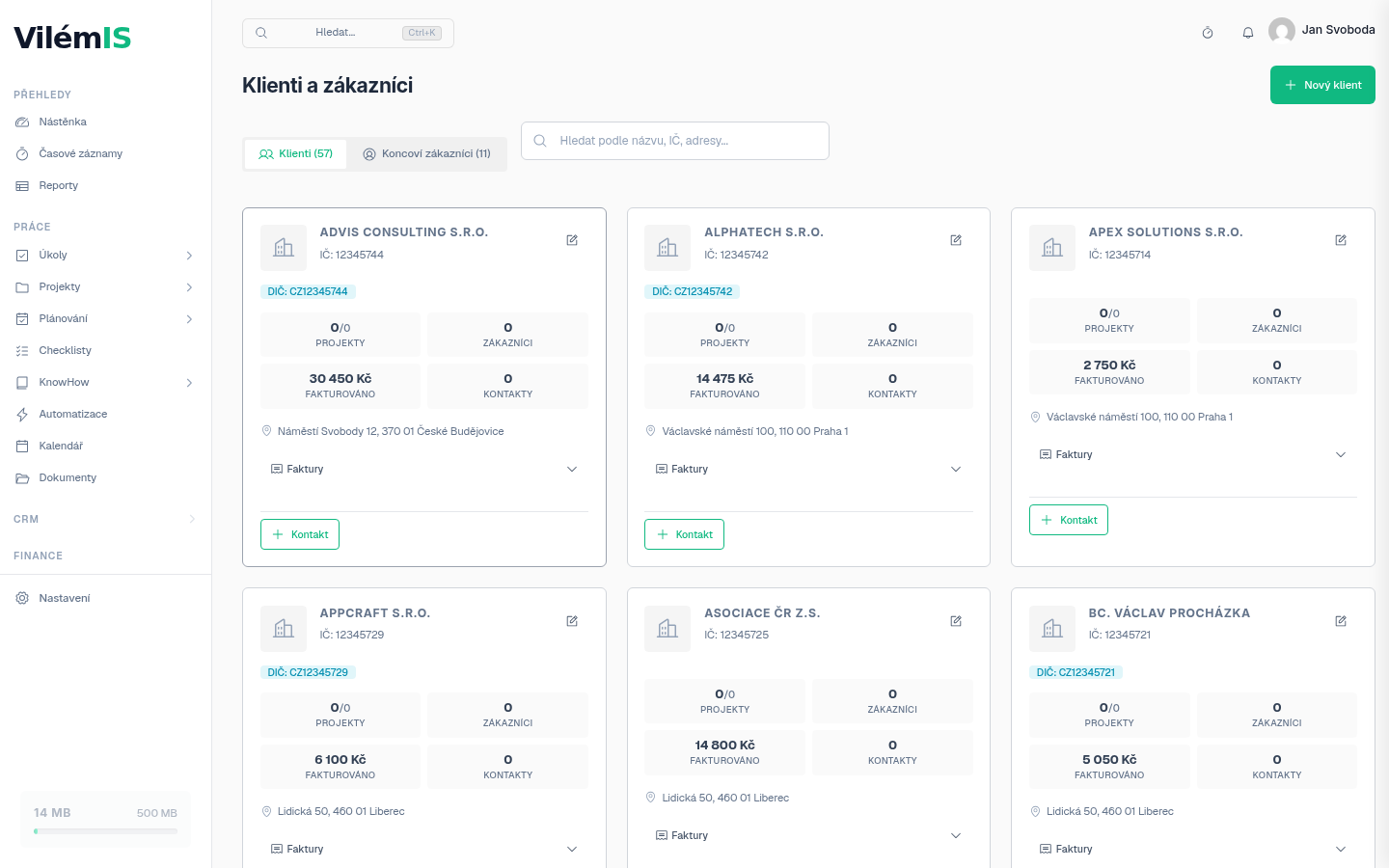Click ASOCIACE ČR Z.S. title
The height and width of the screenshot is (868, 1389).
pos(762,613)
